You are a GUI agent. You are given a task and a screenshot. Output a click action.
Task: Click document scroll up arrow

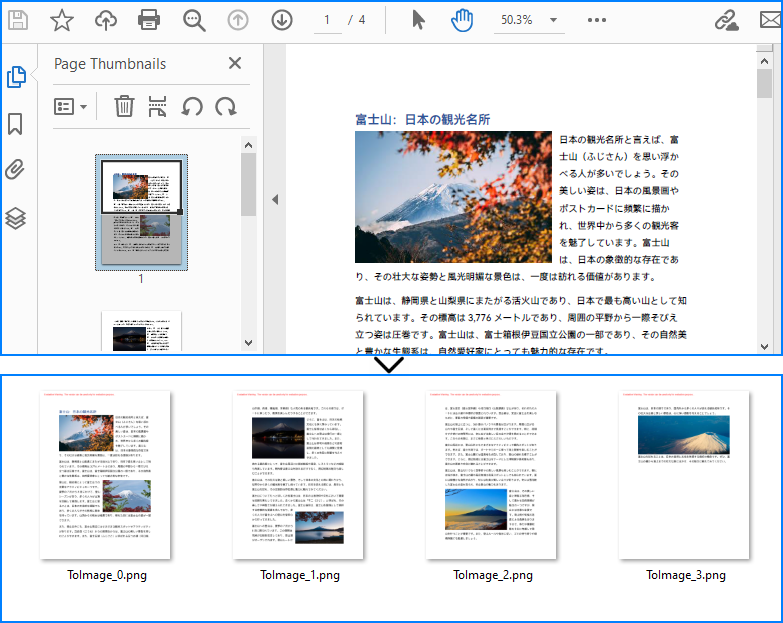pyautogui.click(x=765, y=61)
